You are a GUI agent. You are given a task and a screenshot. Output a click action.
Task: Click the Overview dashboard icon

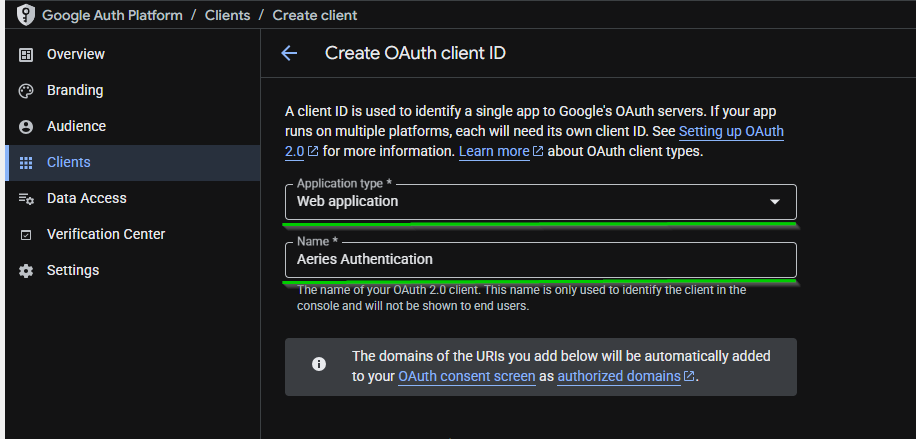pos(26,54)
